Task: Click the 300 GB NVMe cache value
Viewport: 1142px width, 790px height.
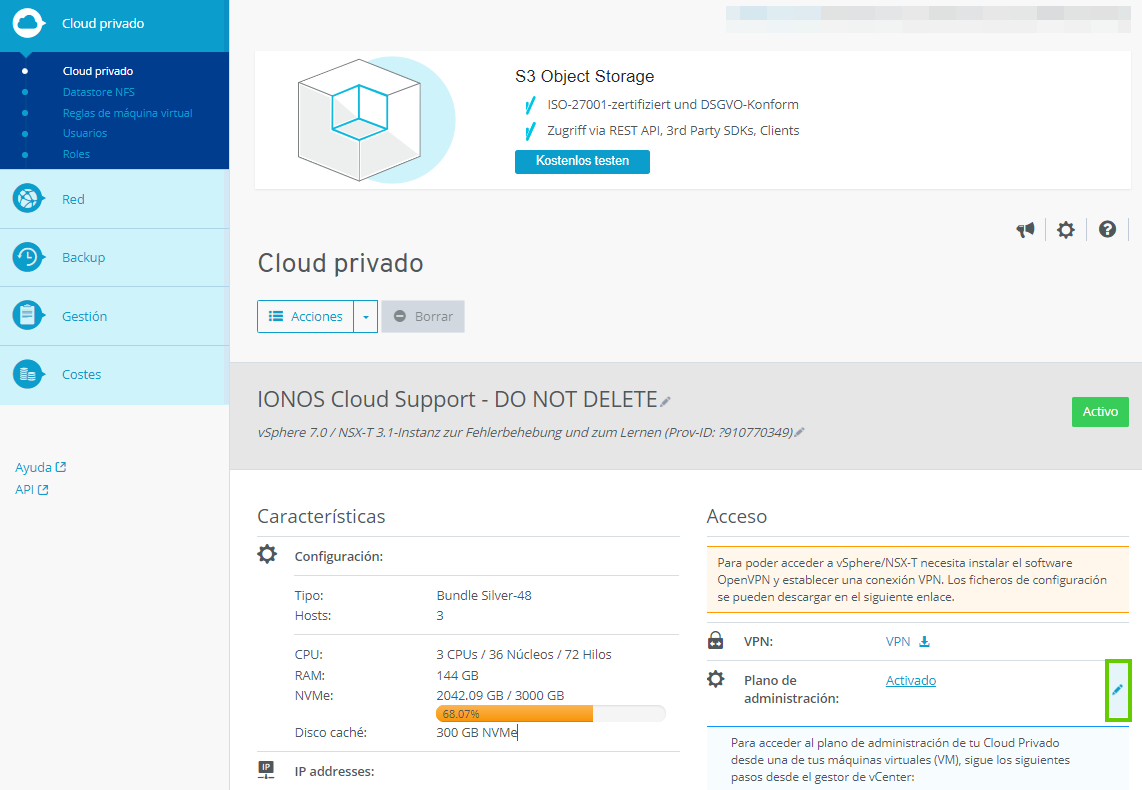Action: click(477, 732)
